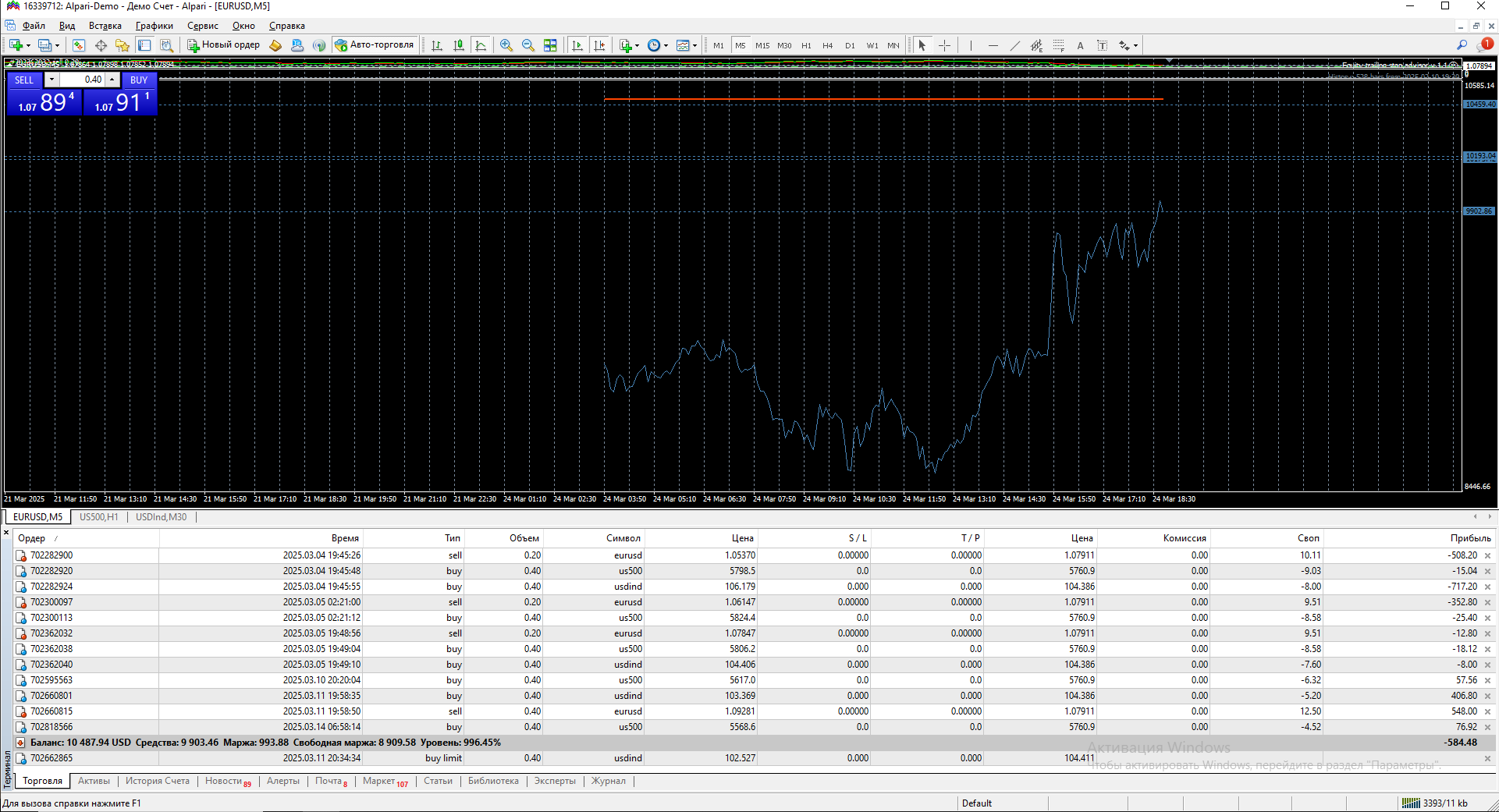Switch timeframe to H1
The height and width of the screenshot is (812, 1499).
806,45
